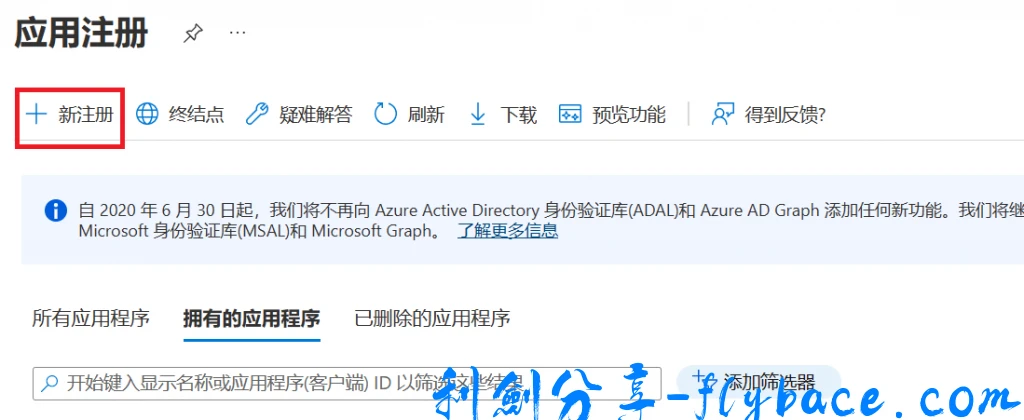
Task: Click the 新注册 button label
Action: pos(86,115)
